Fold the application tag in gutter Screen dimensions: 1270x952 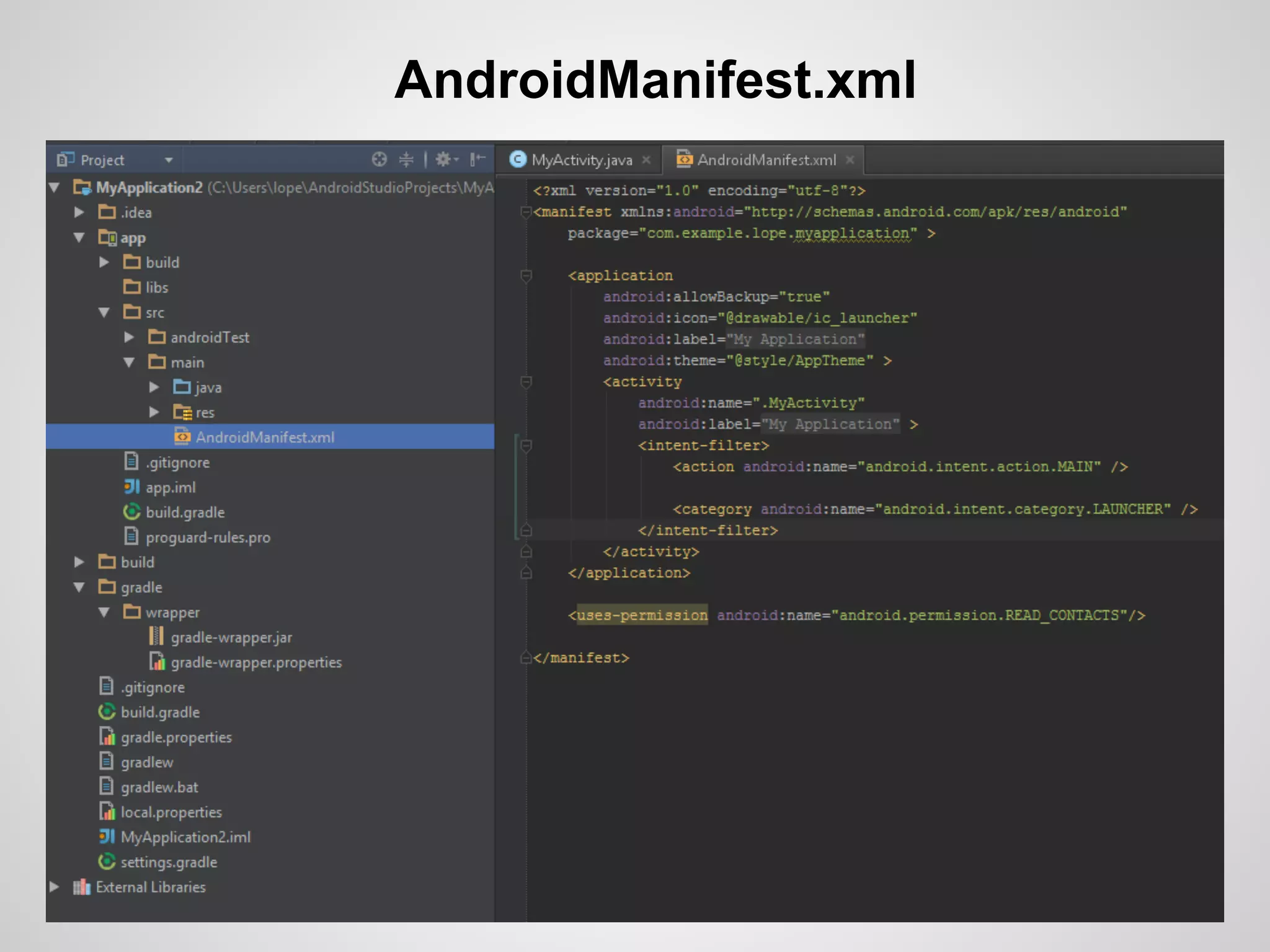click(x=526, y=276)
